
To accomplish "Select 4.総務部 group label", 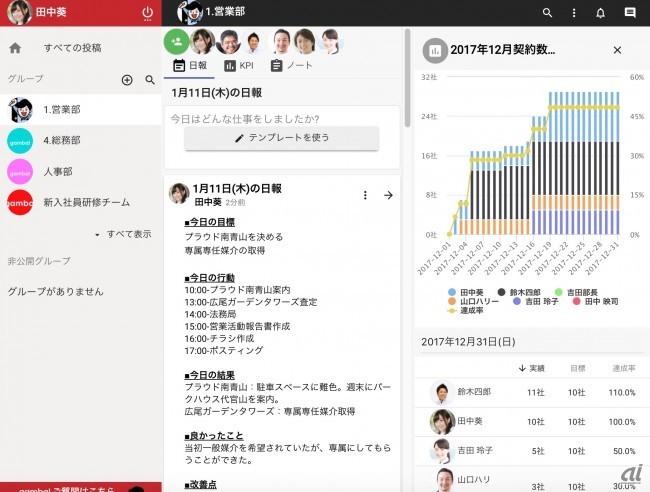I will click(x=62, y=141).
